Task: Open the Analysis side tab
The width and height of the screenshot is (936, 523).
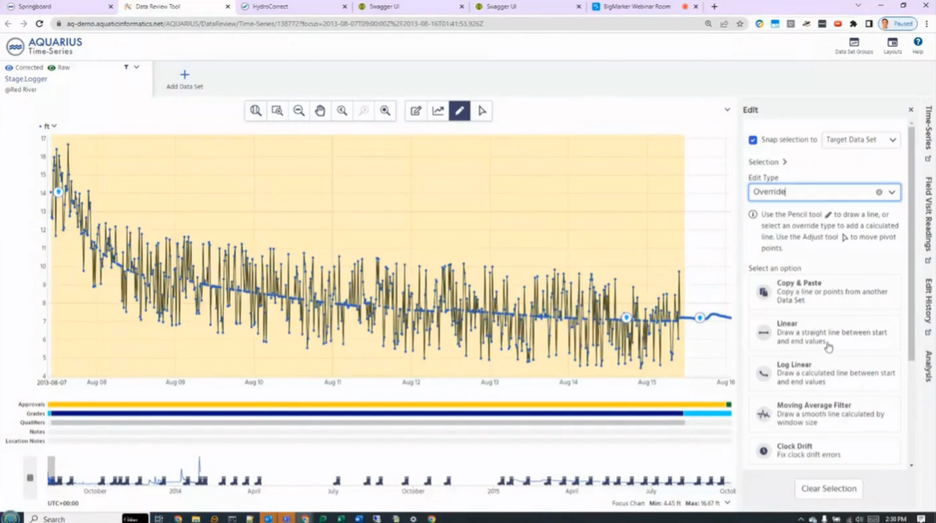Action: point(928,365)
